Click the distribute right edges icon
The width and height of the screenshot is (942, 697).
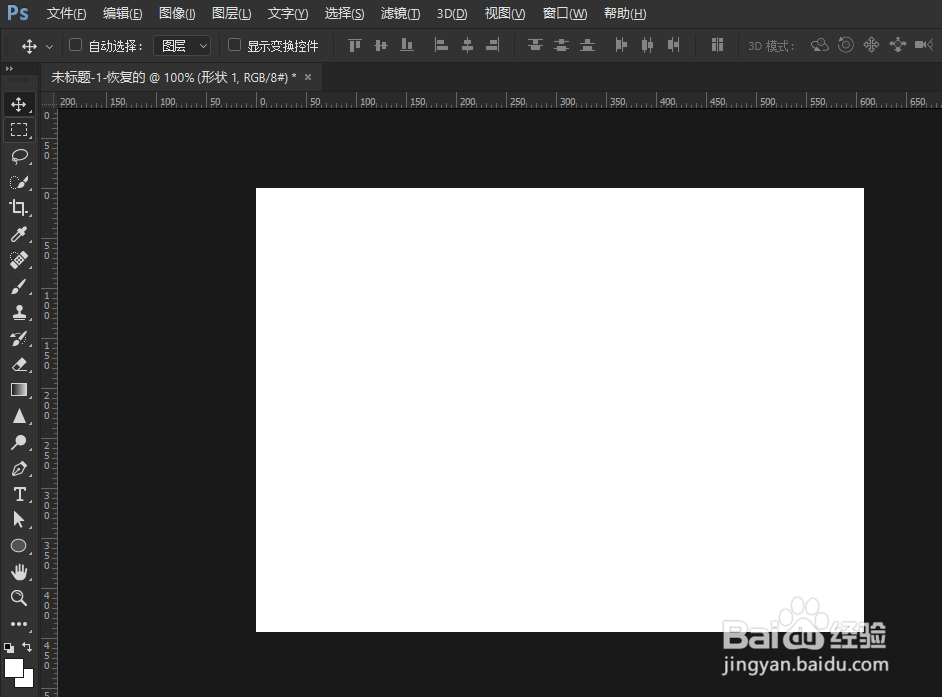tap(673, 45)
